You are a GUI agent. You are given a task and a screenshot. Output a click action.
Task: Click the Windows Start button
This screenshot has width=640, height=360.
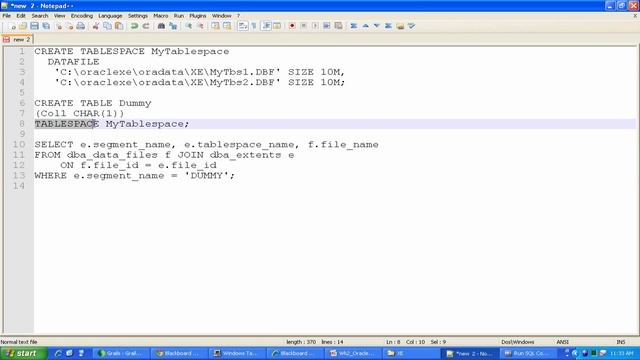point(24,353)
